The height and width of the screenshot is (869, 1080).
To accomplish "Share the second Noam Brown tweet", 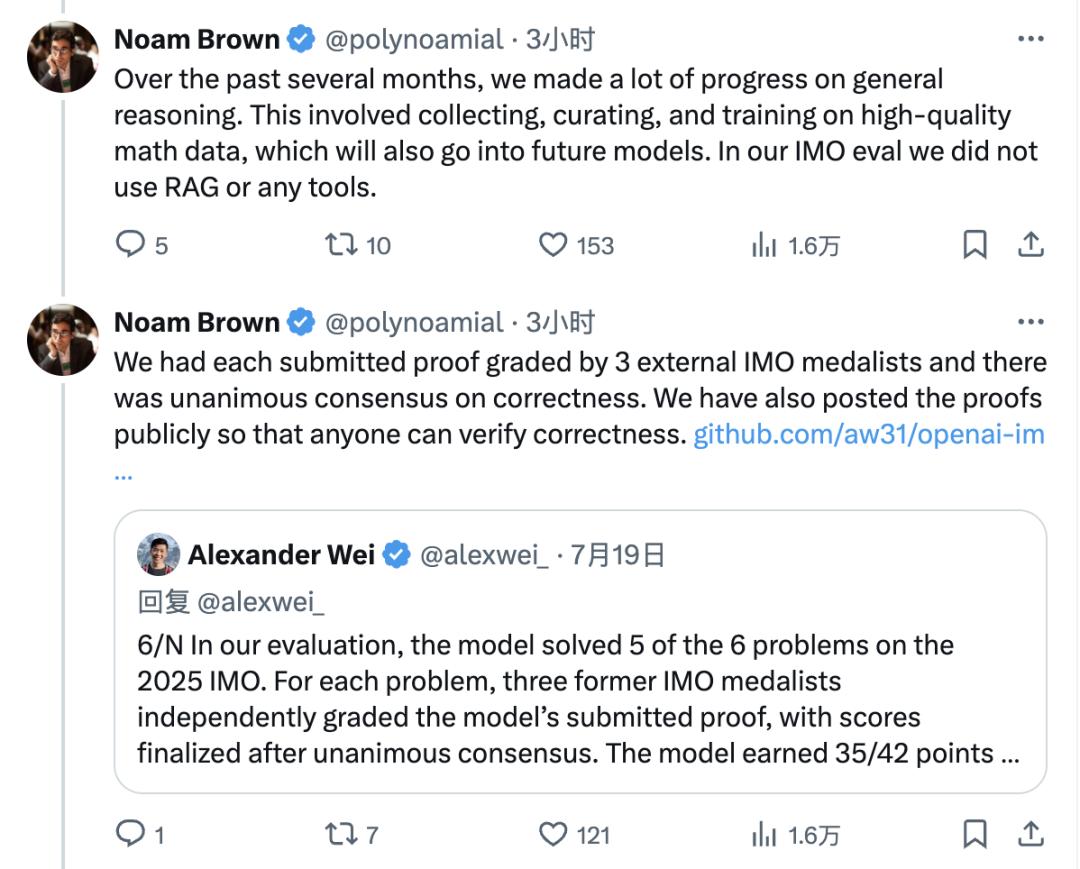I will tap(1030, 834).
